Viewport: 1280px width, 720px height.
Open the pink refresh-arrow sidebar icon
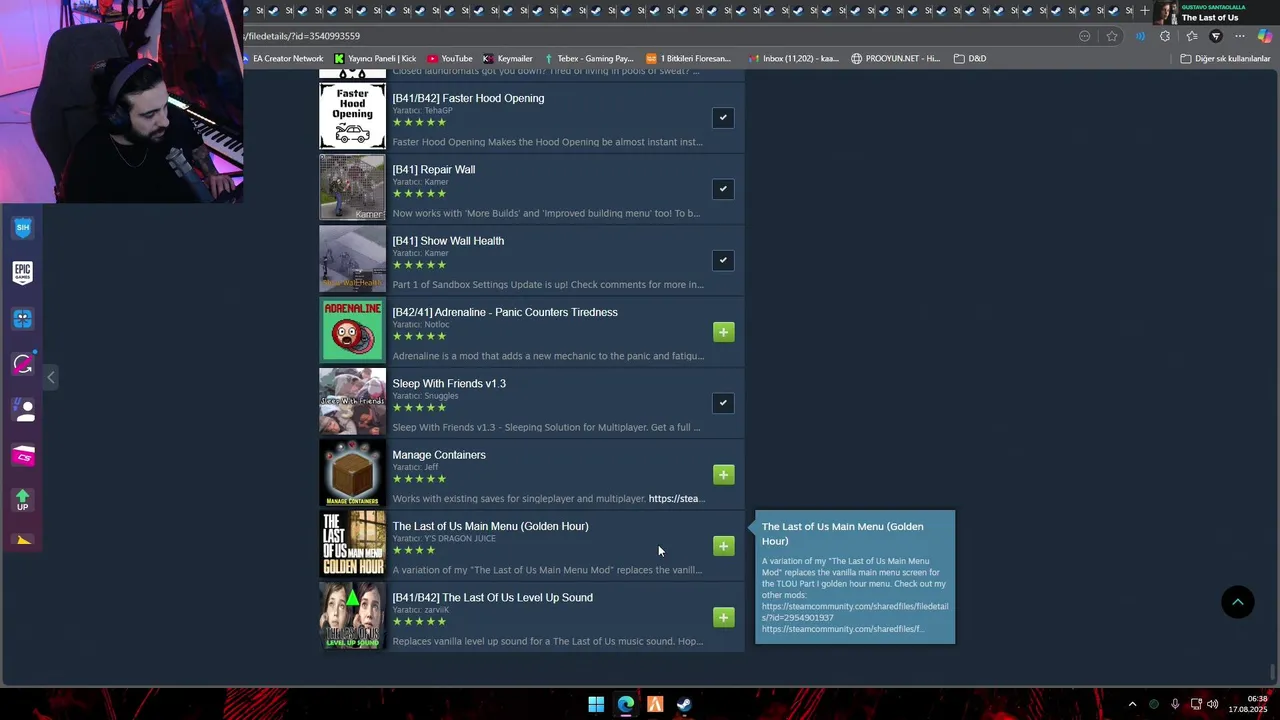[23, 365]
